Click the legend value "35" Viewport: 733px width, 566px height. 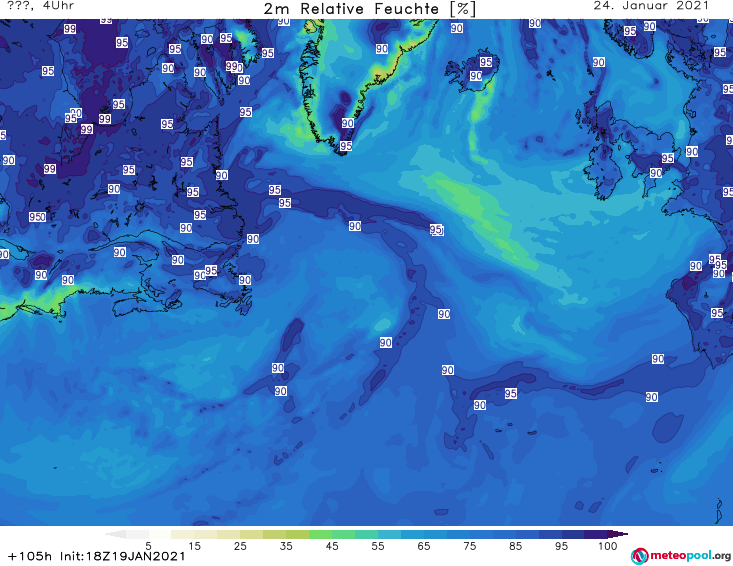pyautogui.click(x=286, y=546)
